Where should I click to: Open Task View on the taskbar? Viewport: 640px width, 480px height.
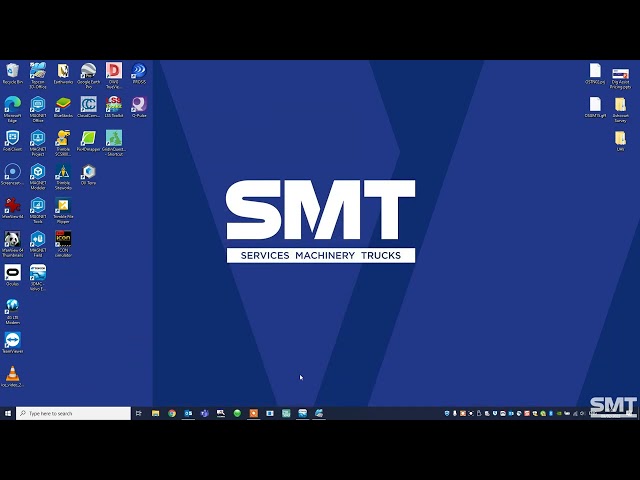click(x=139, y=413)
